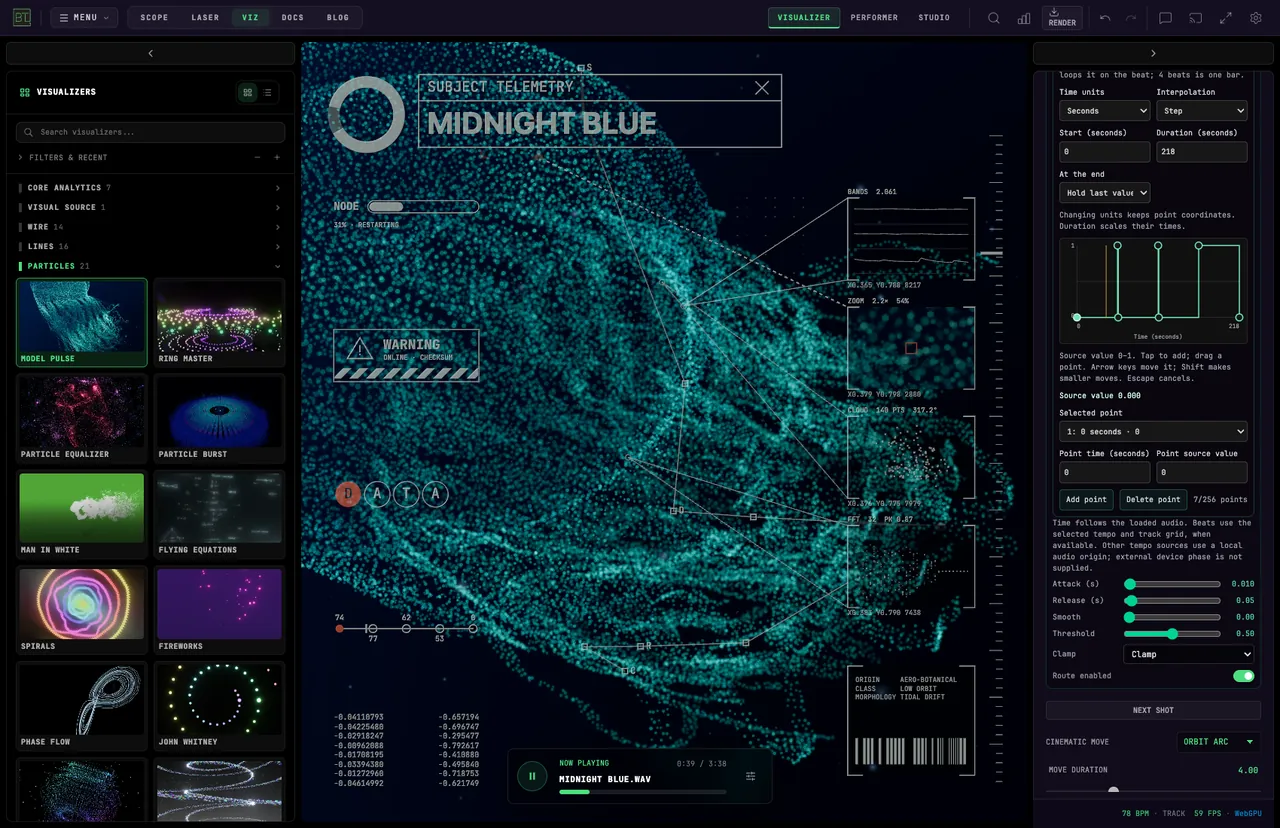Open the Docs navigation item

(293, 18)
